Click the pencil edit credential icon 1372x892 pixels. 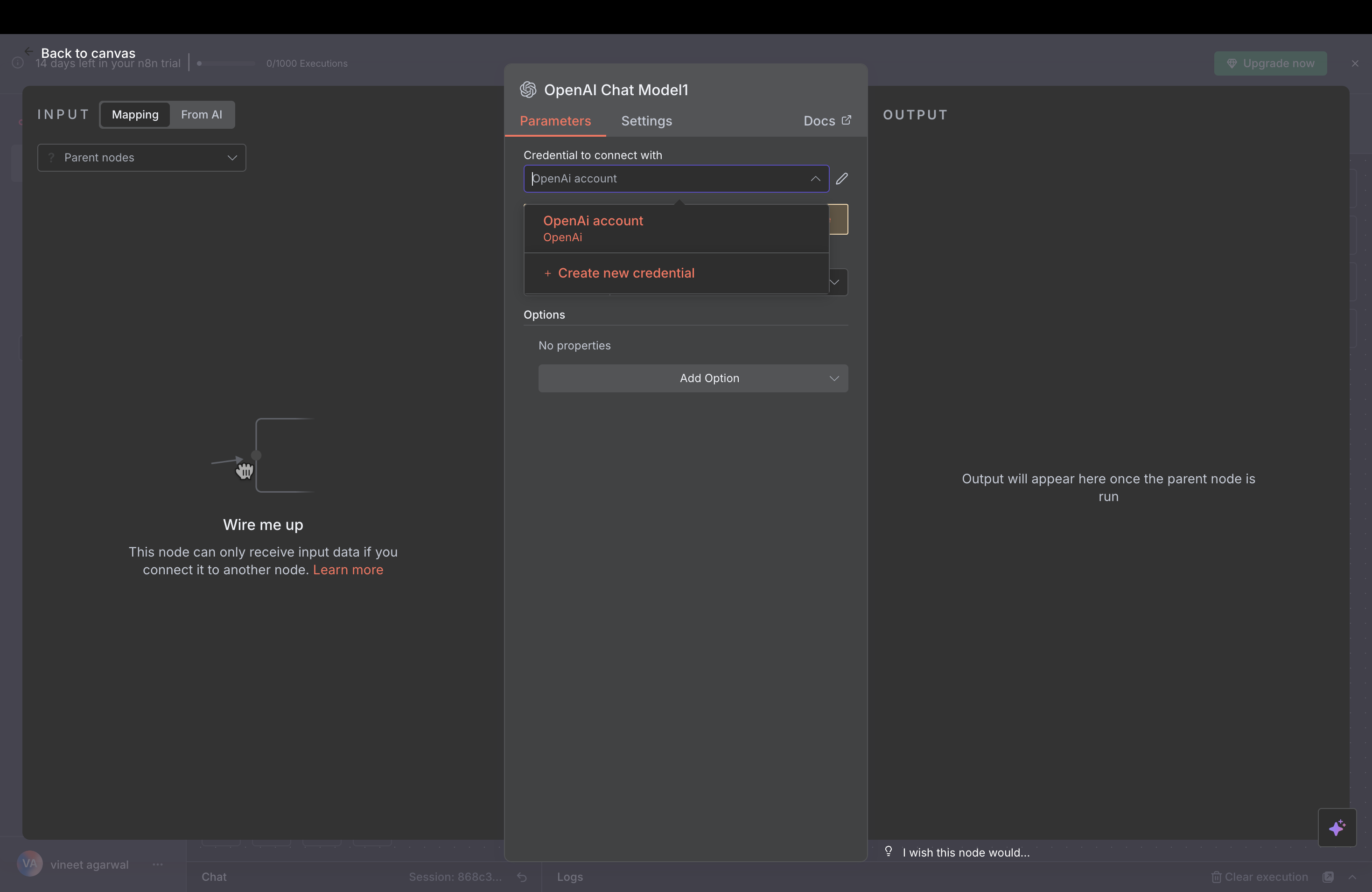(x=842, y=179)
